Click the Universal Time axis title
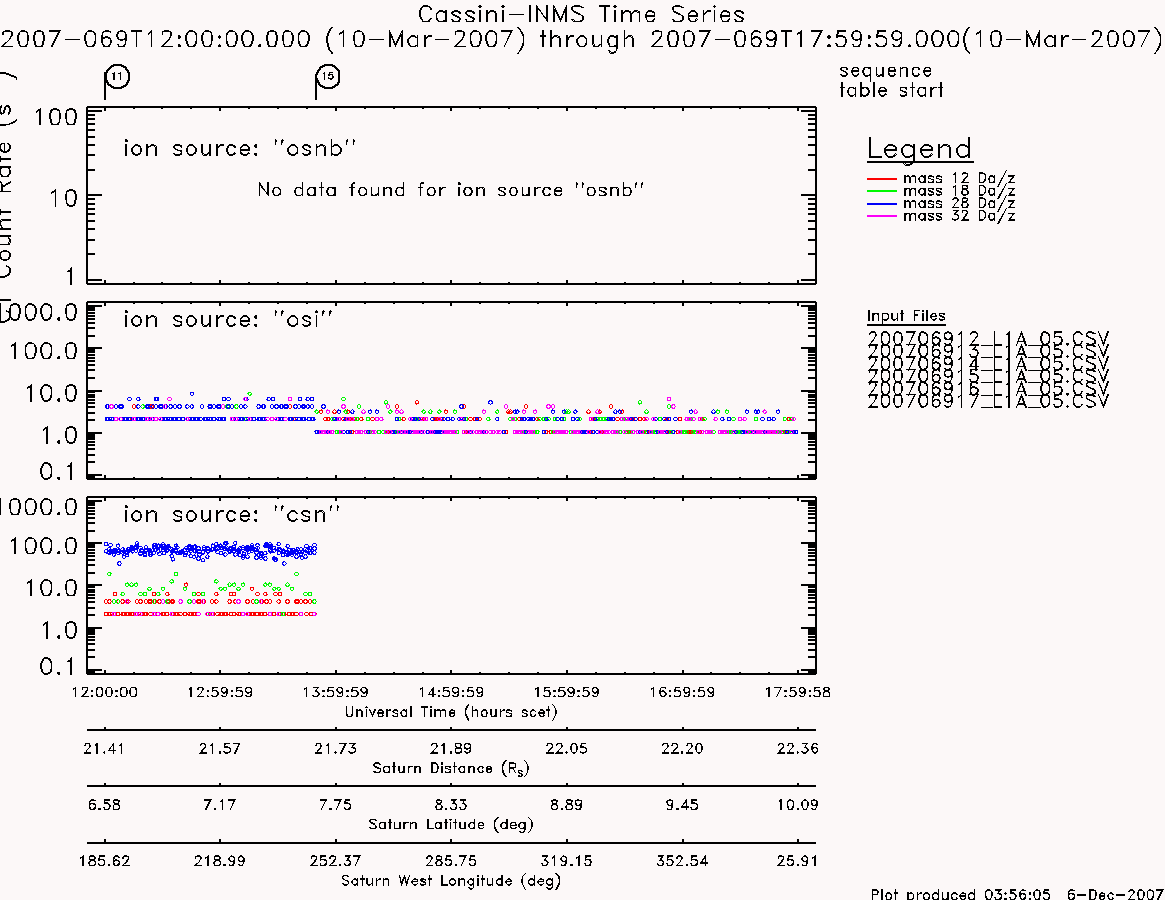Screen dimensions: 1165x900 tap(450, 712)
